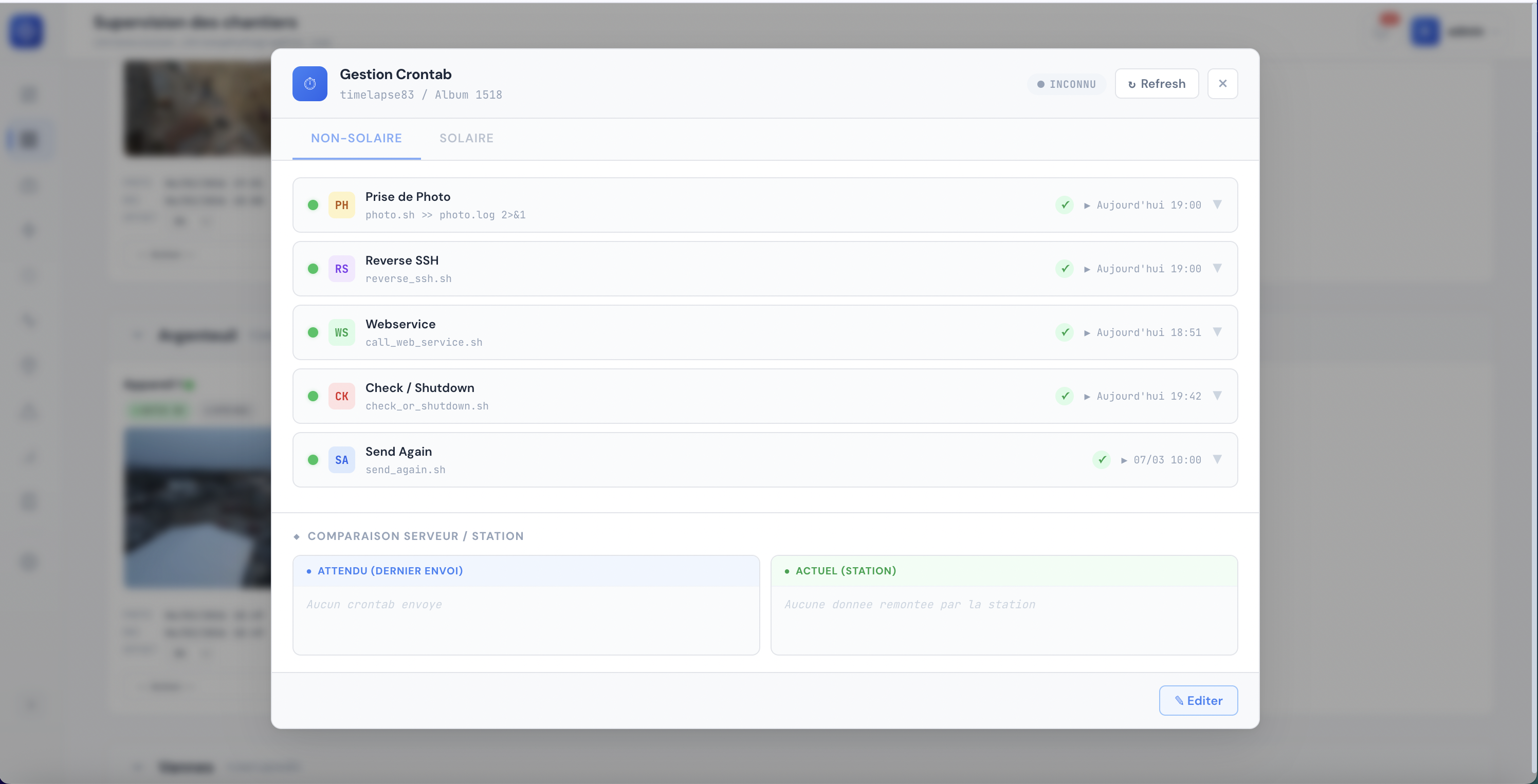Click the play icon on Send Again row
The image size is (1538, 784).
[x=1124, y=459]
